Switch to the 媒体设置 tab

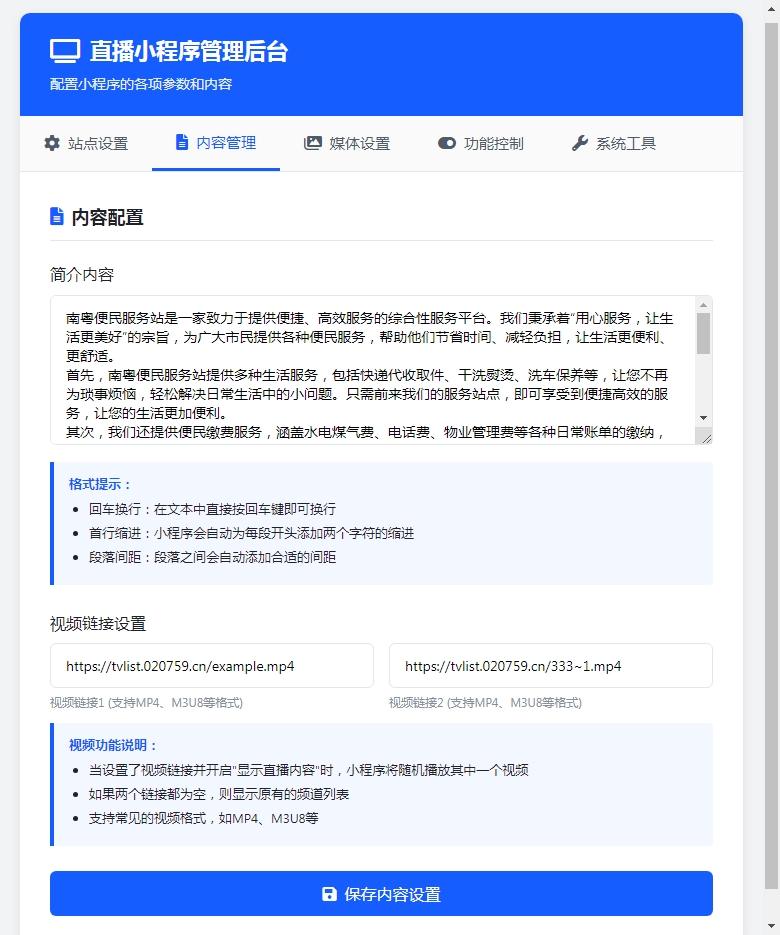pyautogui.click(x=346, y=144)
